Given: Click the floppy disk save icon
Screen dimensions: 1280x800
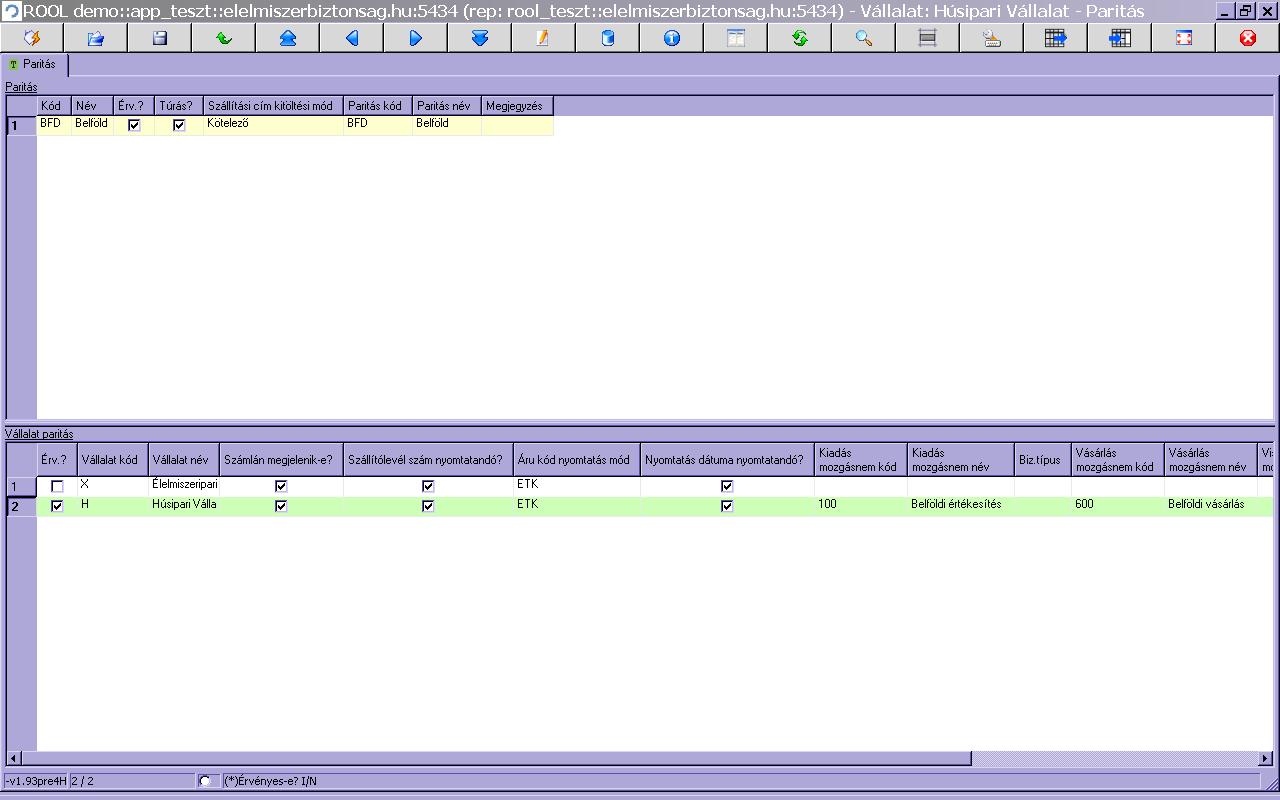Looking at the screenshot, I should click(x=160, y=38).
